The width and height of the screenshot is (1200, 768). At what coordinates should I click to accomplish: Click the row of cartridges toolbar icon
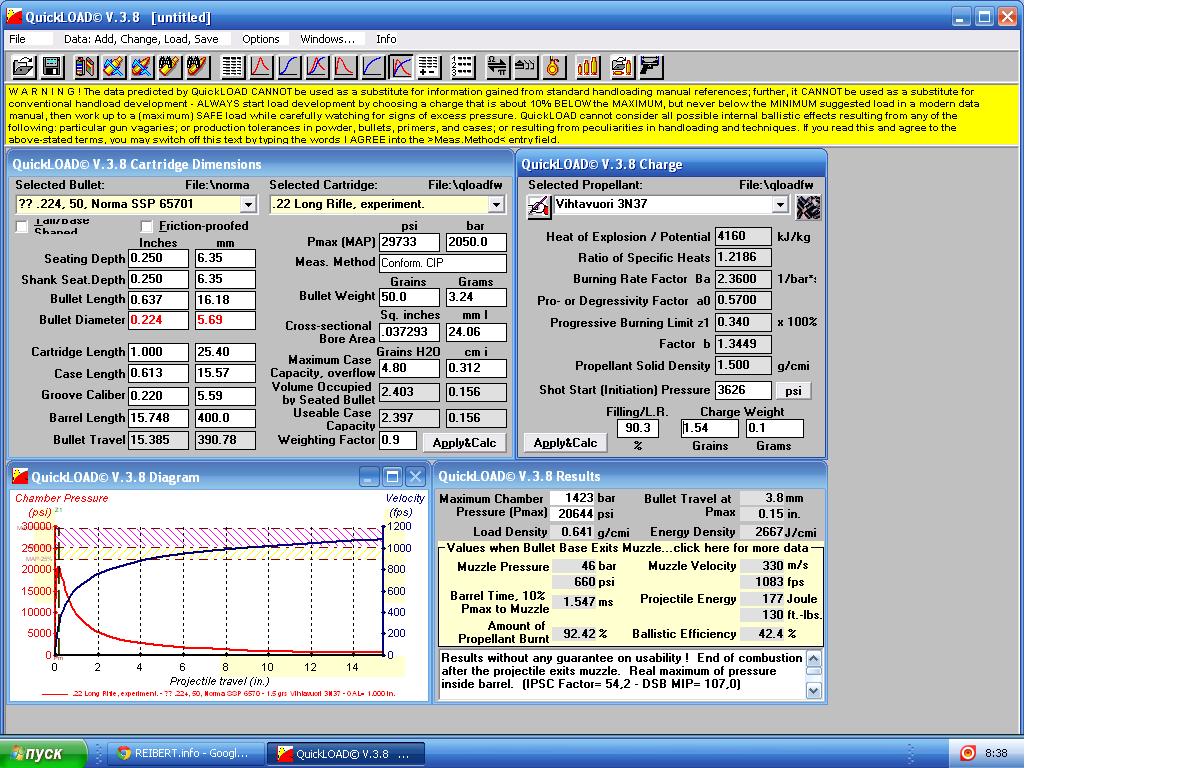pyautogui.click(x=588, y=67)
